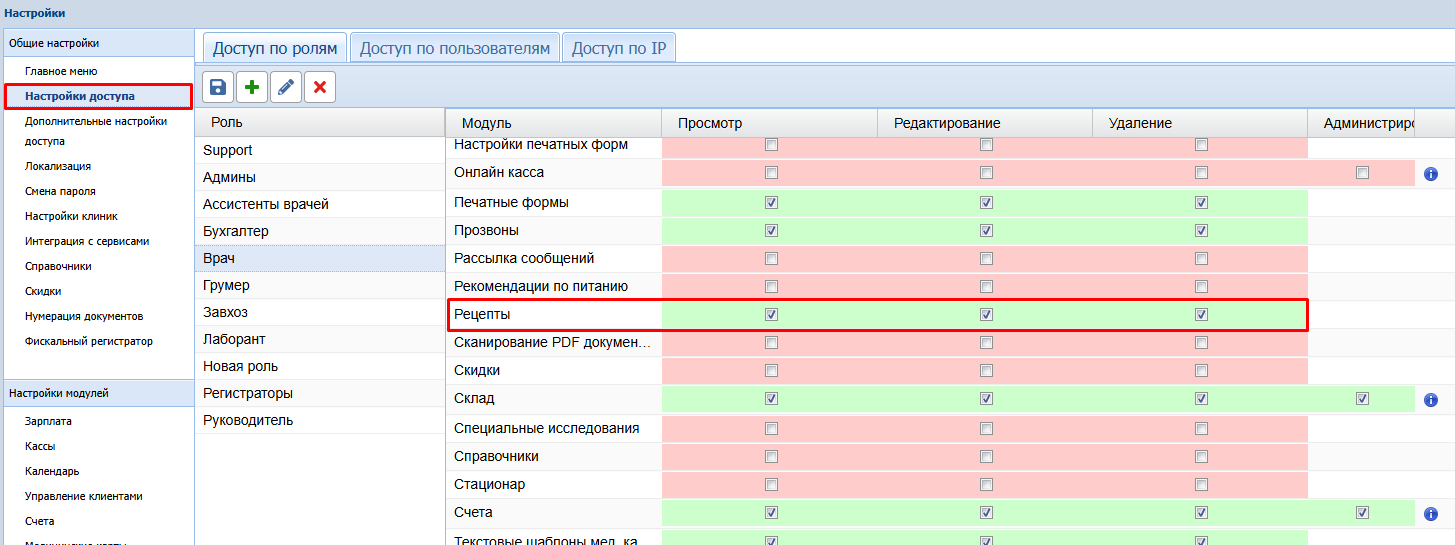Select the Бухгалтер role in list
1455x545 pixels.
click(235, 231)
